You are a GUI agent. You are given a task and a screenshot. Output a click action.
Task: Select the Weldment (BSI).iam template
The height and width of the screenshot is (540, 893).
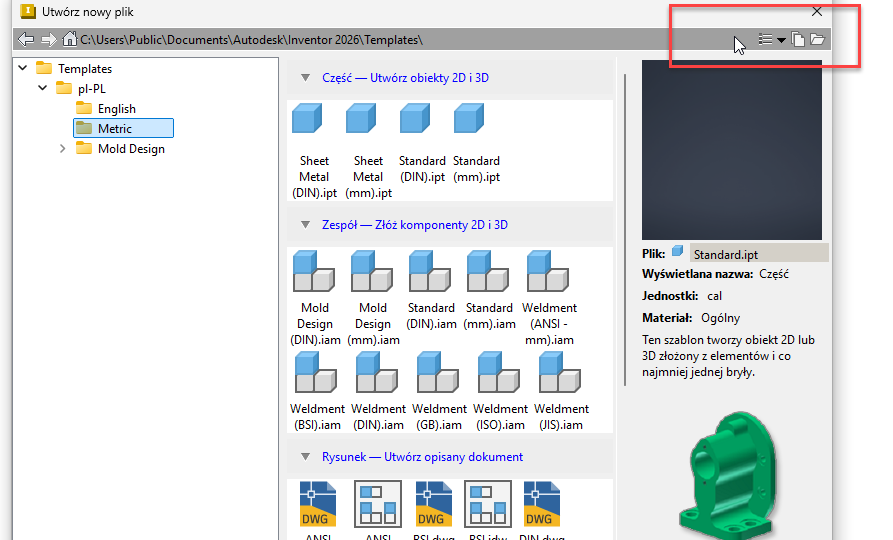(x=317, y=392)
